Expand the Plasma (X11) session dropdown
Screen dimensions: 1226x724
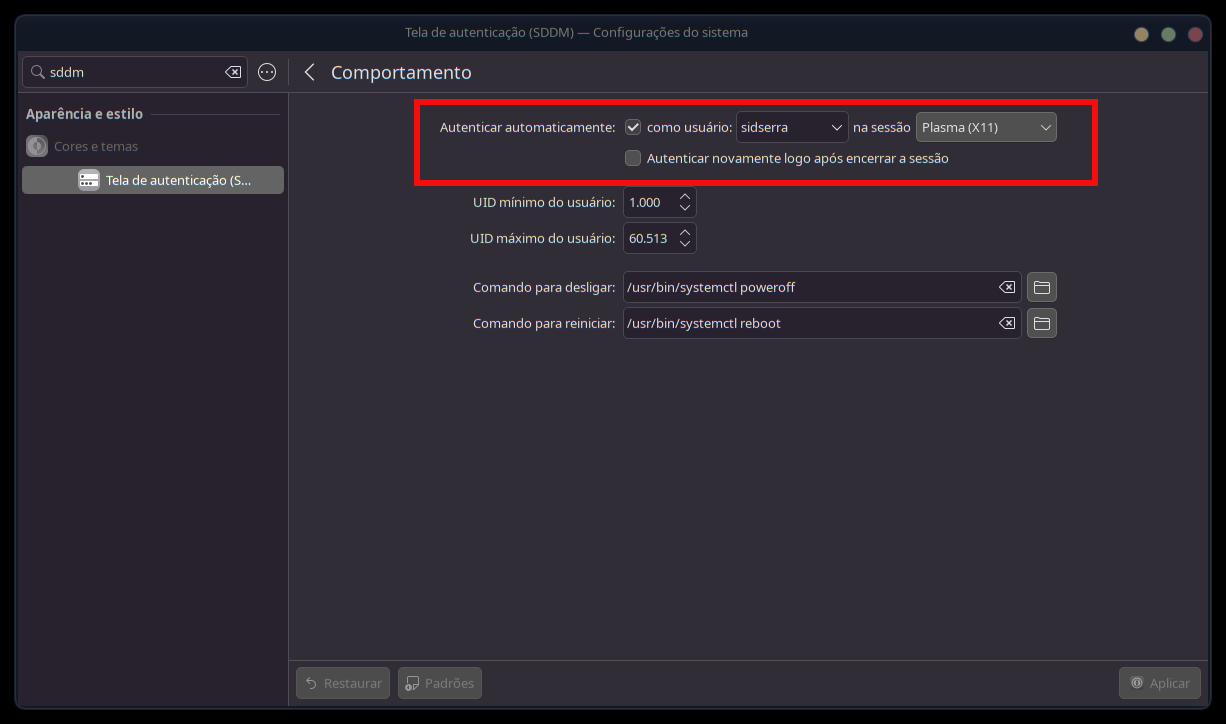pos(985,127)
